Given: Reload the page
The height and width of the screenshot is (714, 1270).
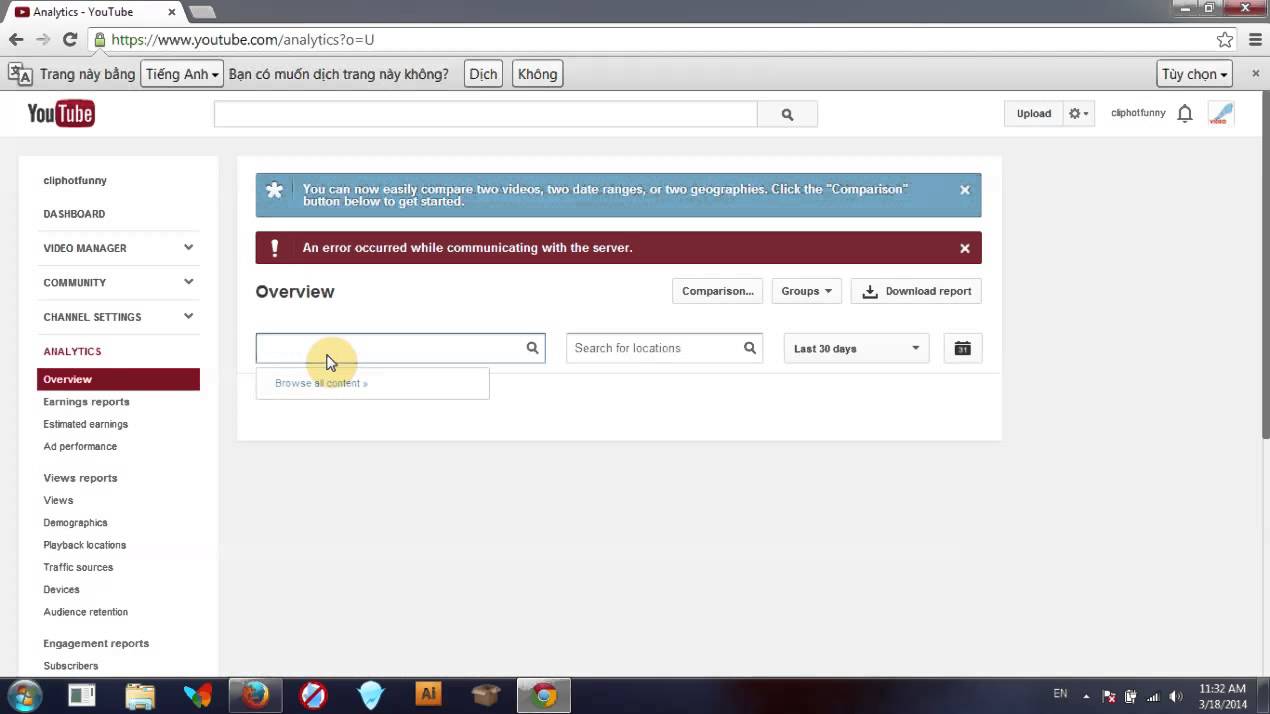Looking at the screenshot, I should pos(70,40).
